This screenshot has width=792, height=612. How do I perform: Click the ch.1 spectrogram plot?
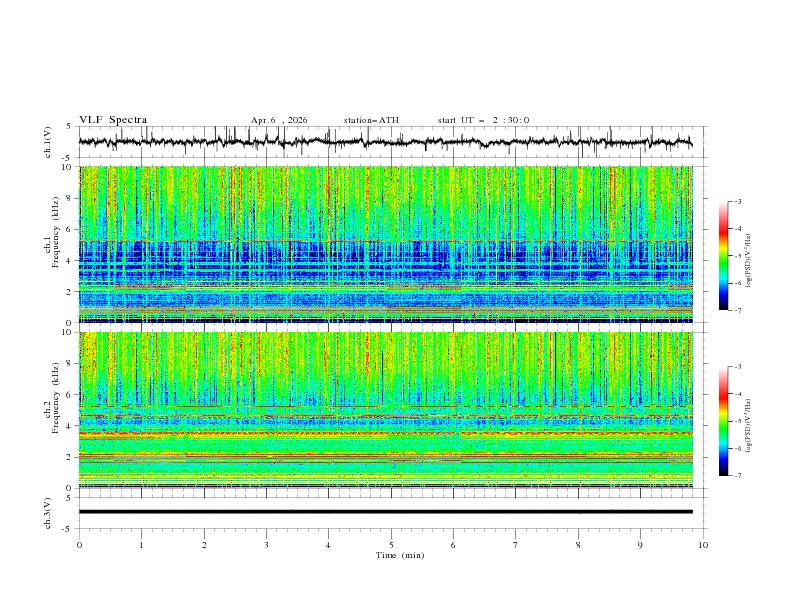point(386,244)
